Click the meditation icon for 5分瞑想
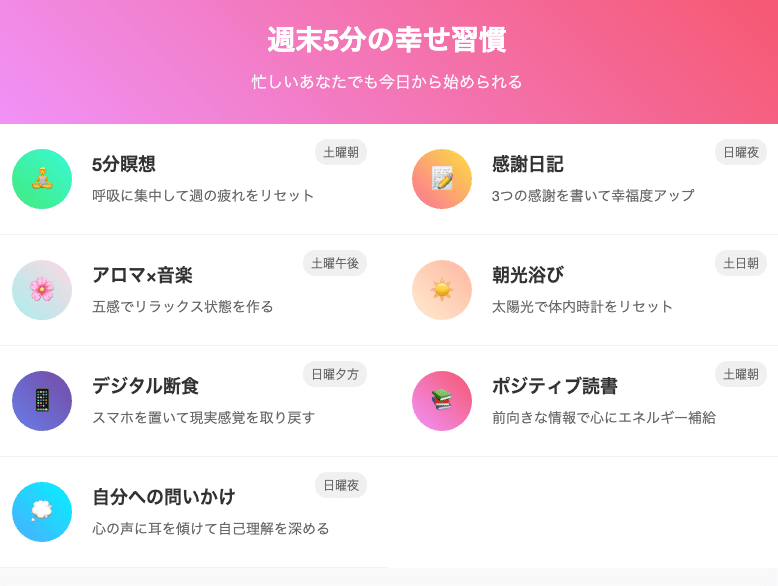 (42, 179)
